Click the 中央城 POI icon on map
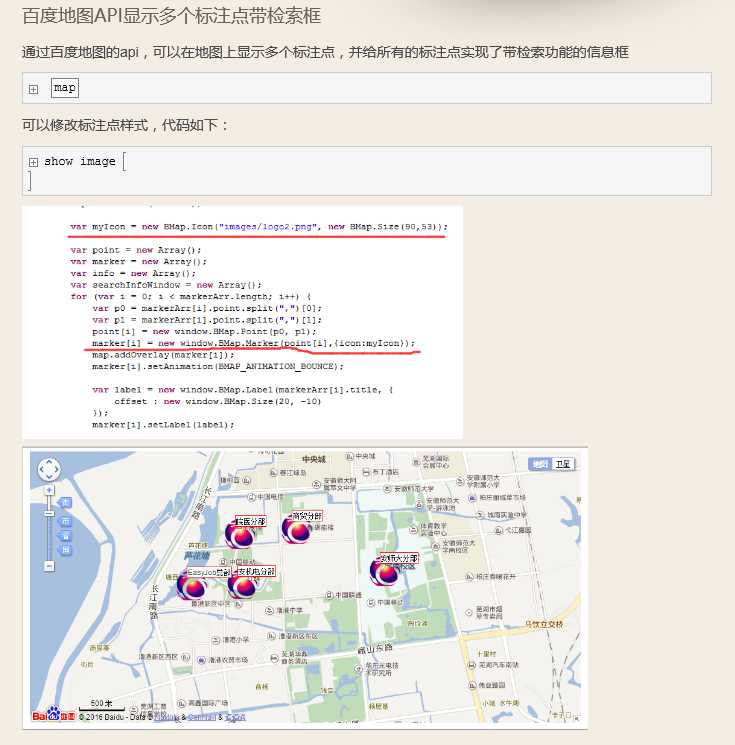This screenshot has height=745, width=735. click(x=350, y=457)
